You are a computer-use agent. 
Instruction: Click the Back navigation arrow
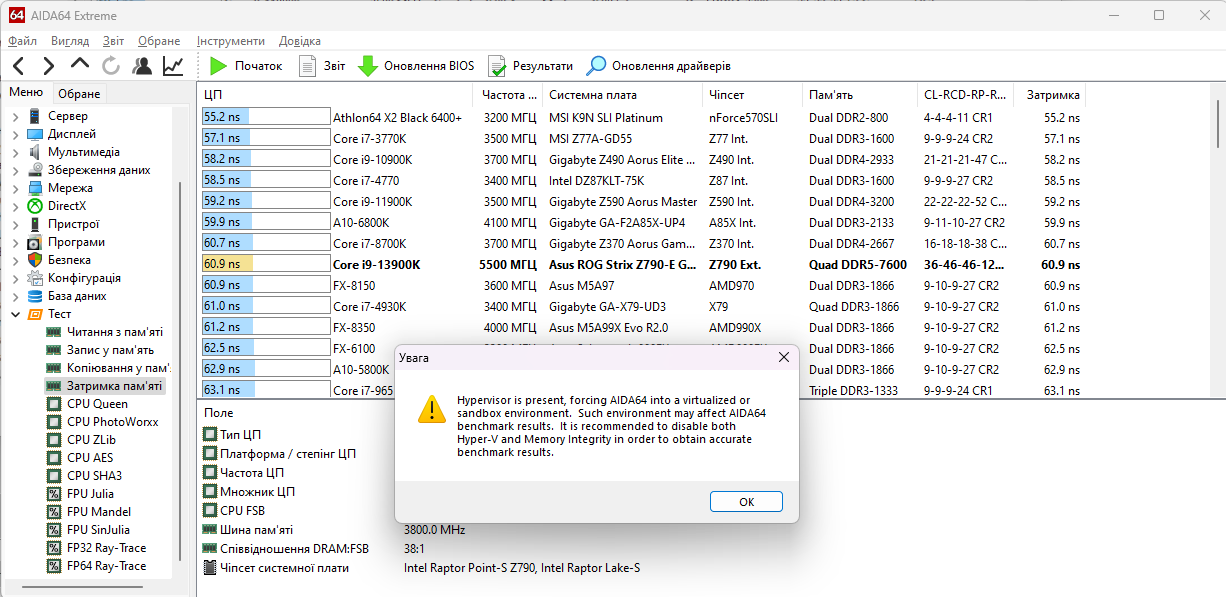pyautogui.click(x=18, y=66)
